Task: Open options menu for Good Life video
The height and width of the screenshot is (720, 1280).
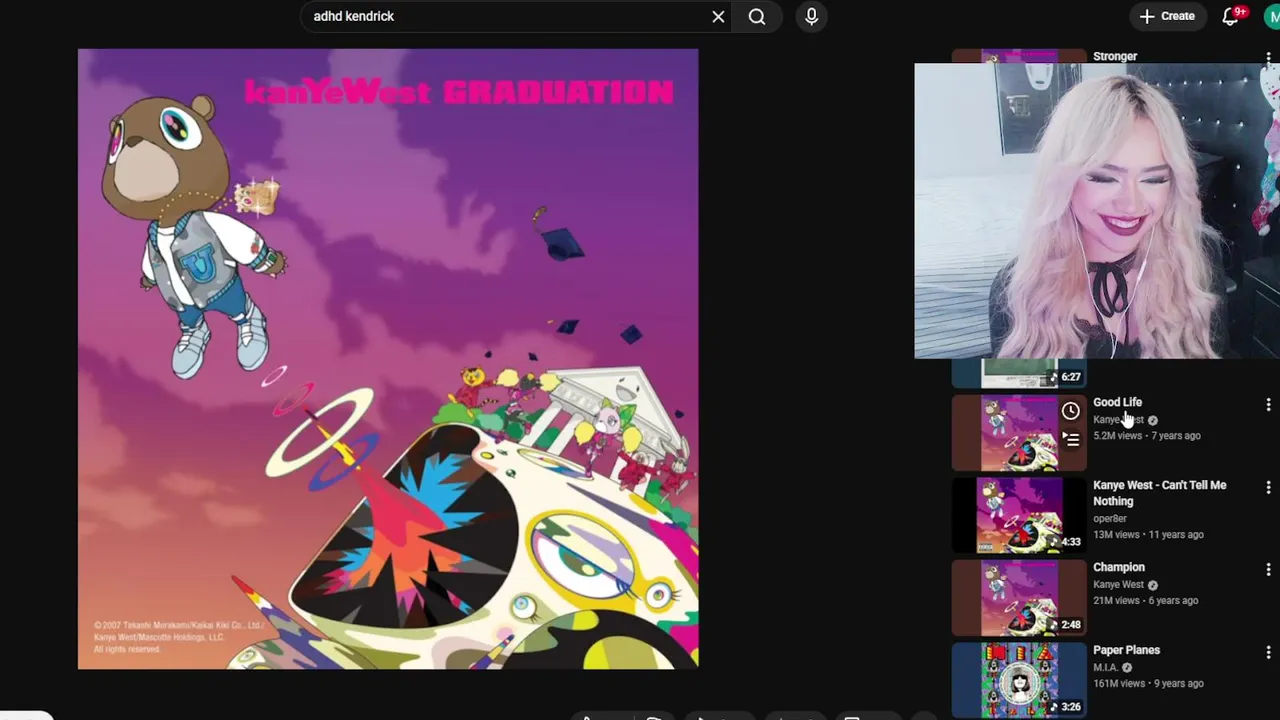Action: [x=1268, y=404]
